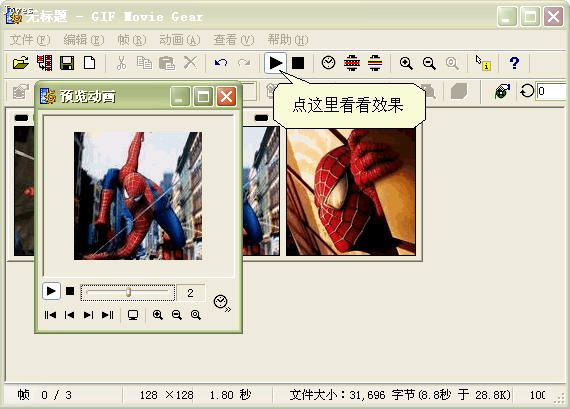The image size is (570, 409).
Task: Click the 128 ×128 dimensions in status bar
Action: [166, 395]
